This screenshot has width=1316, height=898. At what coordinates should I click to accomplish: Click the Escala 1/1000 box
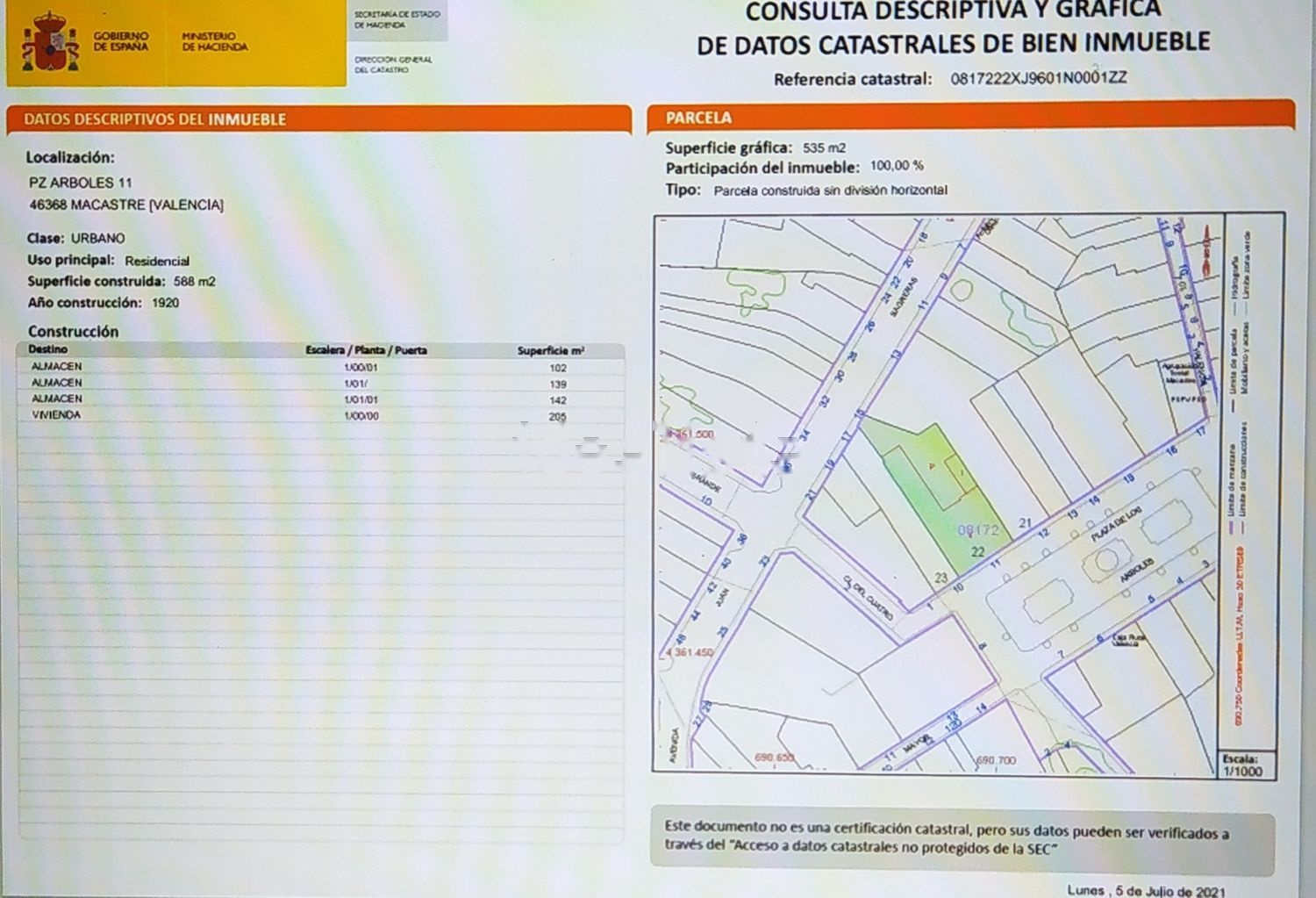click(x=1242, y=765)
